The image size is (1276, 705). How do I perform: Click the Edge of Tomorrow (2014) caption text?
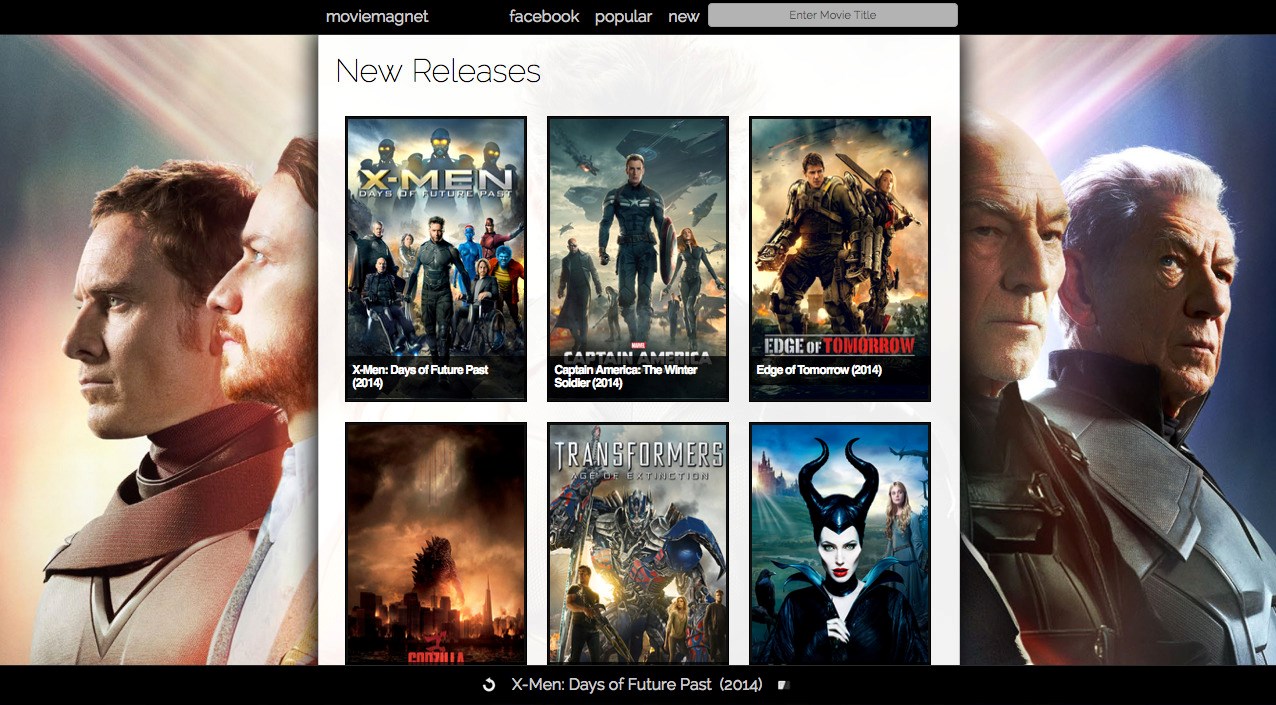(x=819, y=370)
